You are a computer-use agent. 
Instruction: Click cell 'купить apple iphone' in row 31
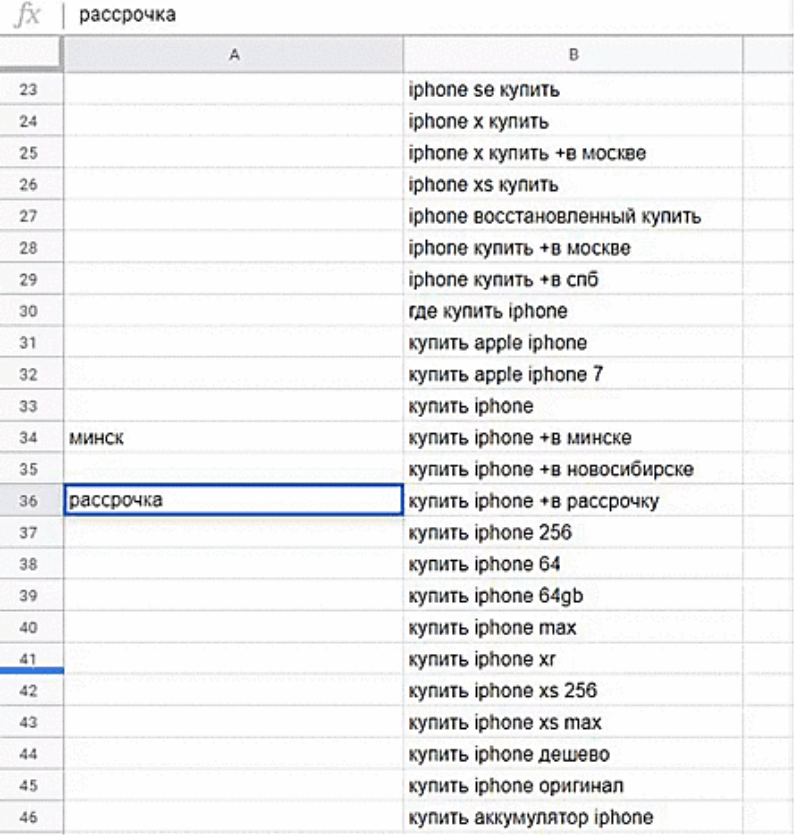click(573, 342)
